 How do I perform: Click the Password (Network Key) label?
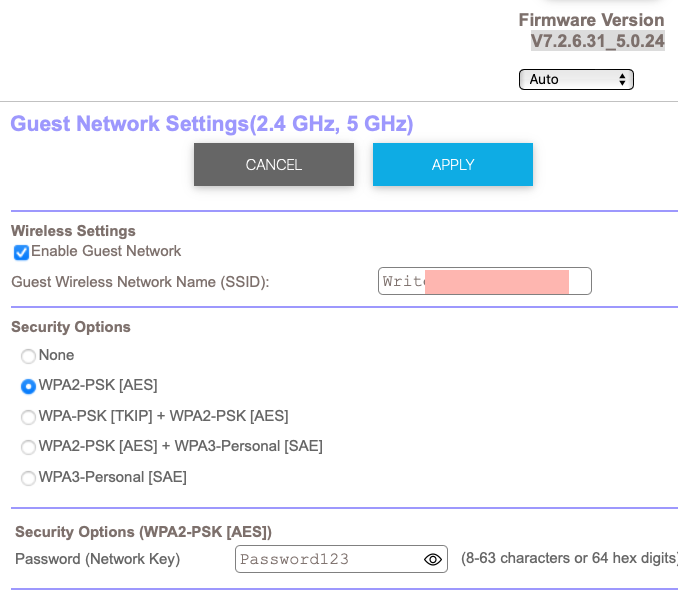(98, 559)
